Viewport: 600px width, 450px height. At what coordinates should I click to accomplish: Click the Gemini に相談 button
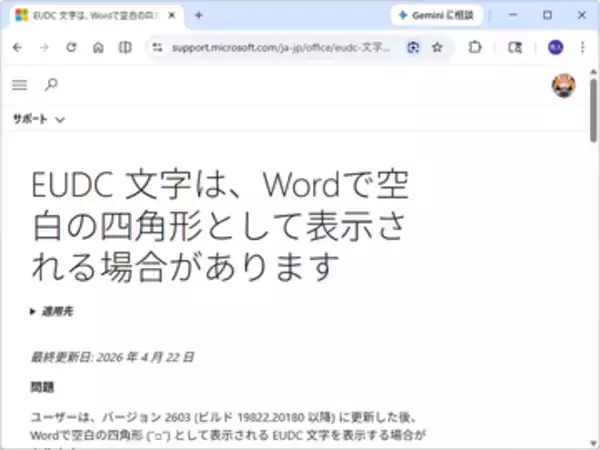tap(437, 15)
